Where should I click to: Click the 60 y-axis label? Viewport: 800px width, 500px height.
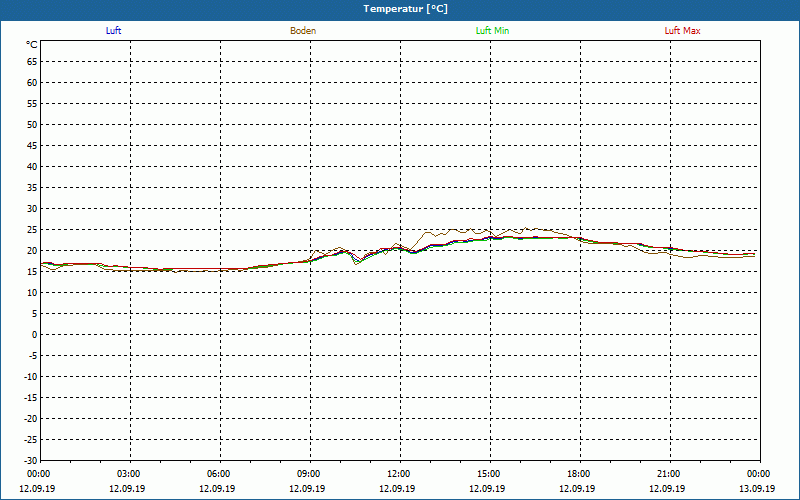[x=32, y=83]
